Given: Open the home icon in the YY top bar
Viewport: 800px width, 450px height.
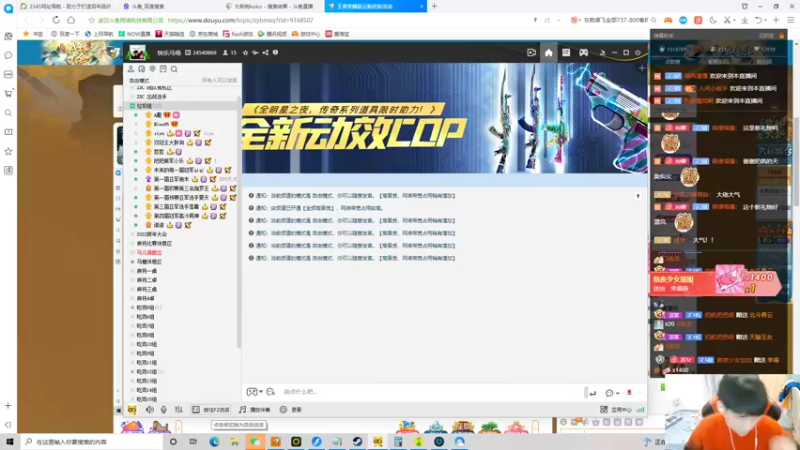Looking at the screenshot, I should (x=548, y=53).
